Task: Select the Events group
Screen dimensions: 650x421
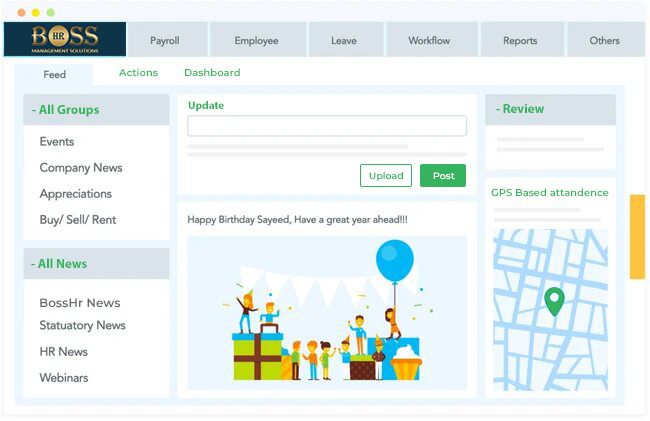Action: tap(57, 142)
